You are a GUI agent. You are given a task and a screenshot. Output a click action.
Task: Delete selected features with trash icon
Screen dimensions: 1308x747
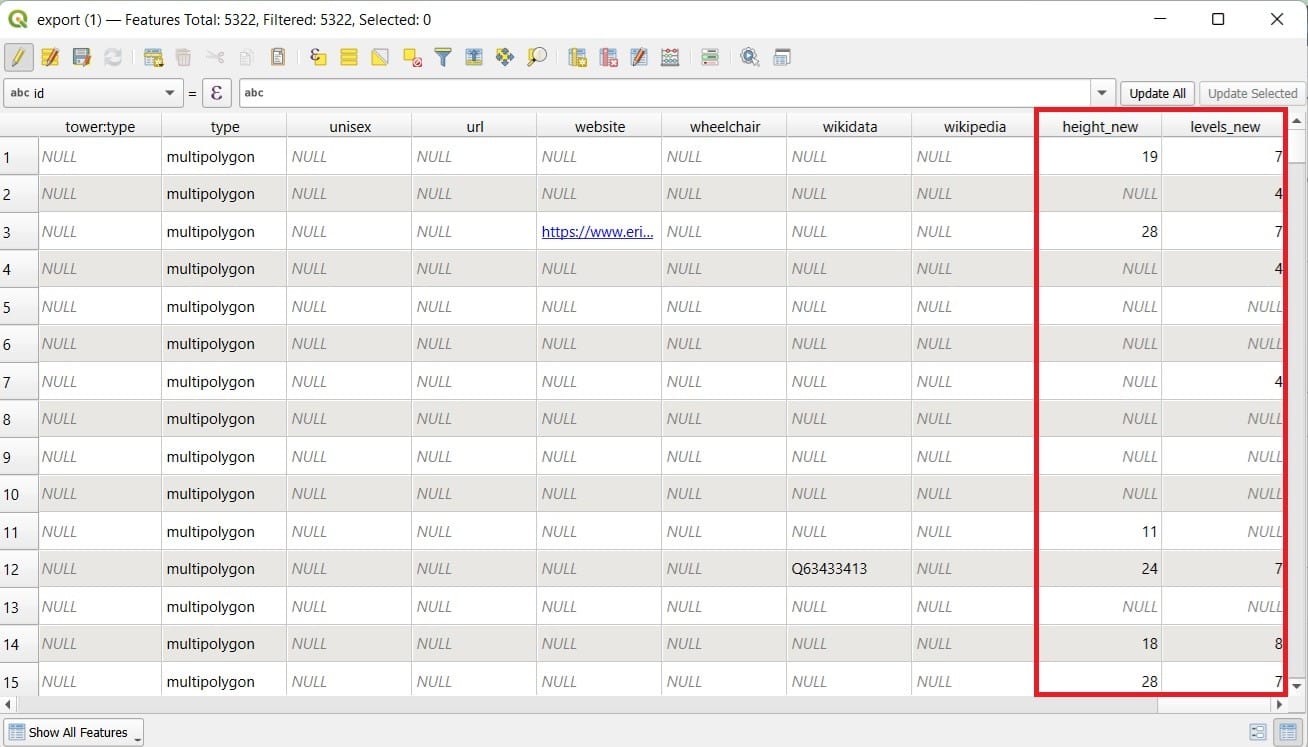click(x=184, y=57)
